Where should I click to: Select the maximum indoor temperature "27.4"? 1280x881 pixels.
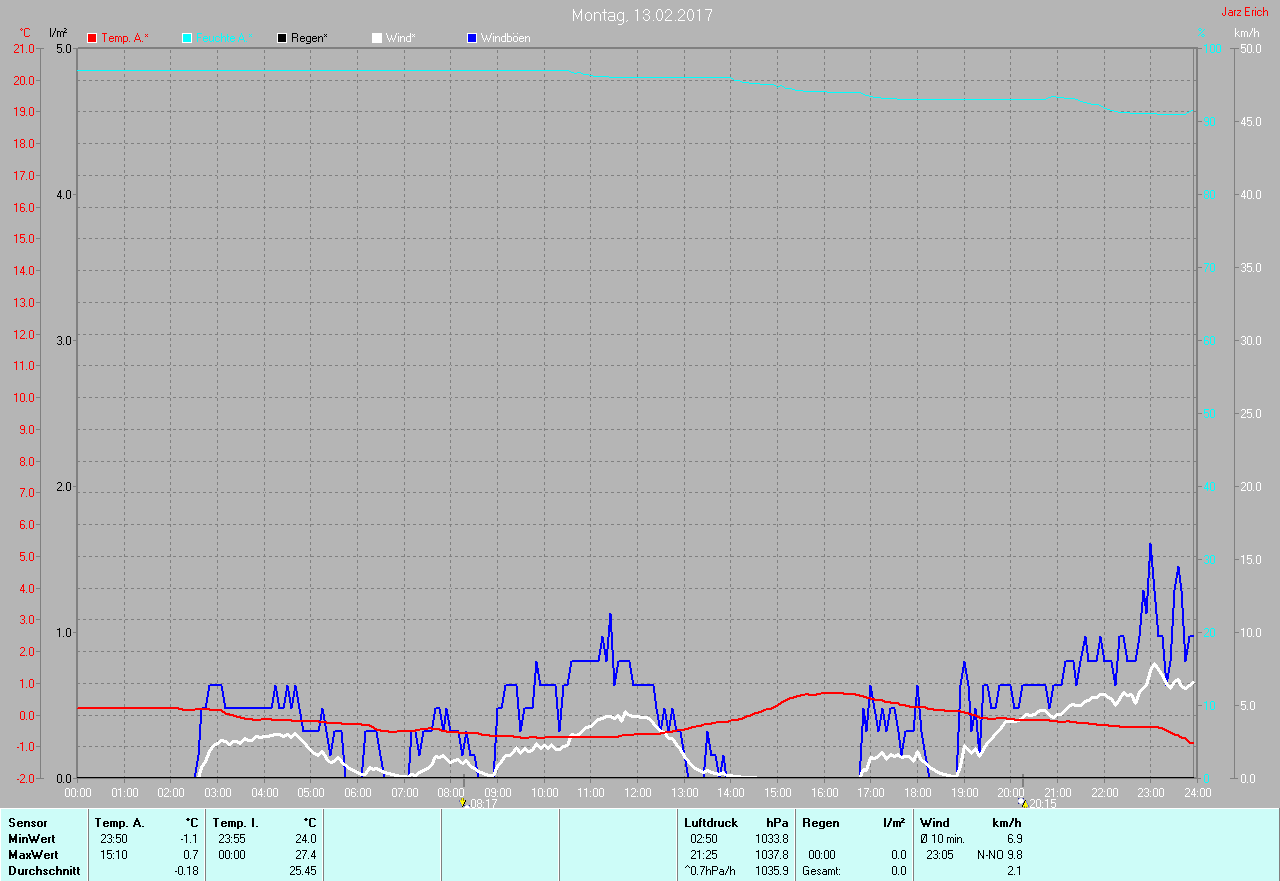pyautogui.click(x=306, y=855)
